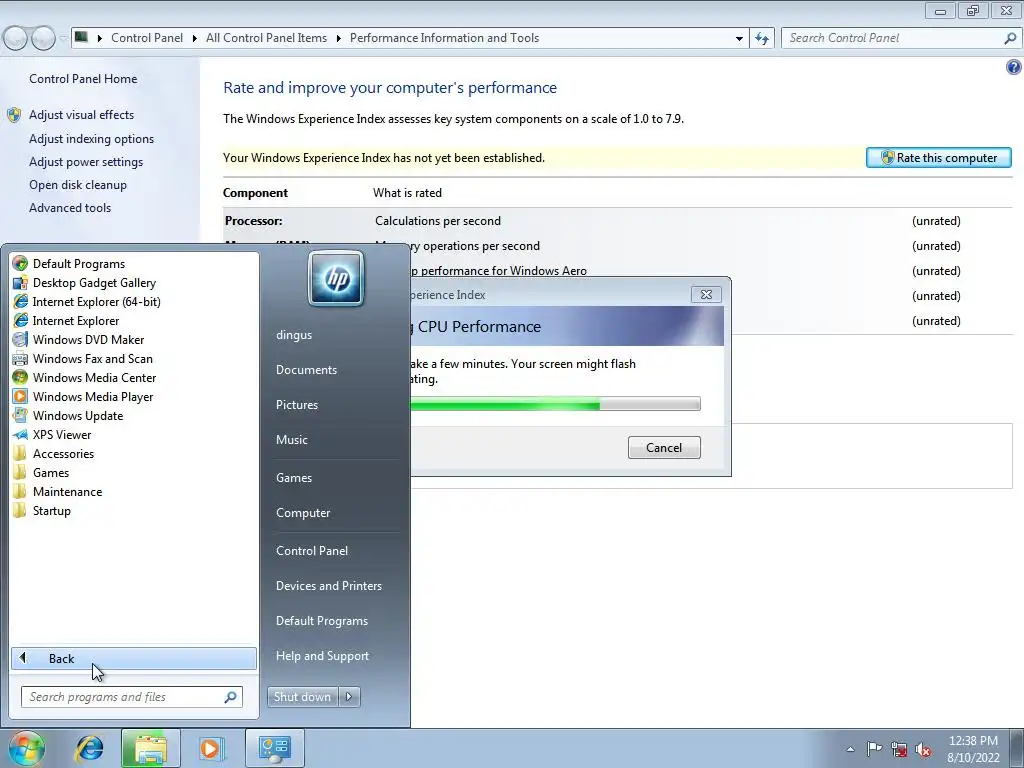
Task: Expand the Startup folder
Action: tap(42, 510)
